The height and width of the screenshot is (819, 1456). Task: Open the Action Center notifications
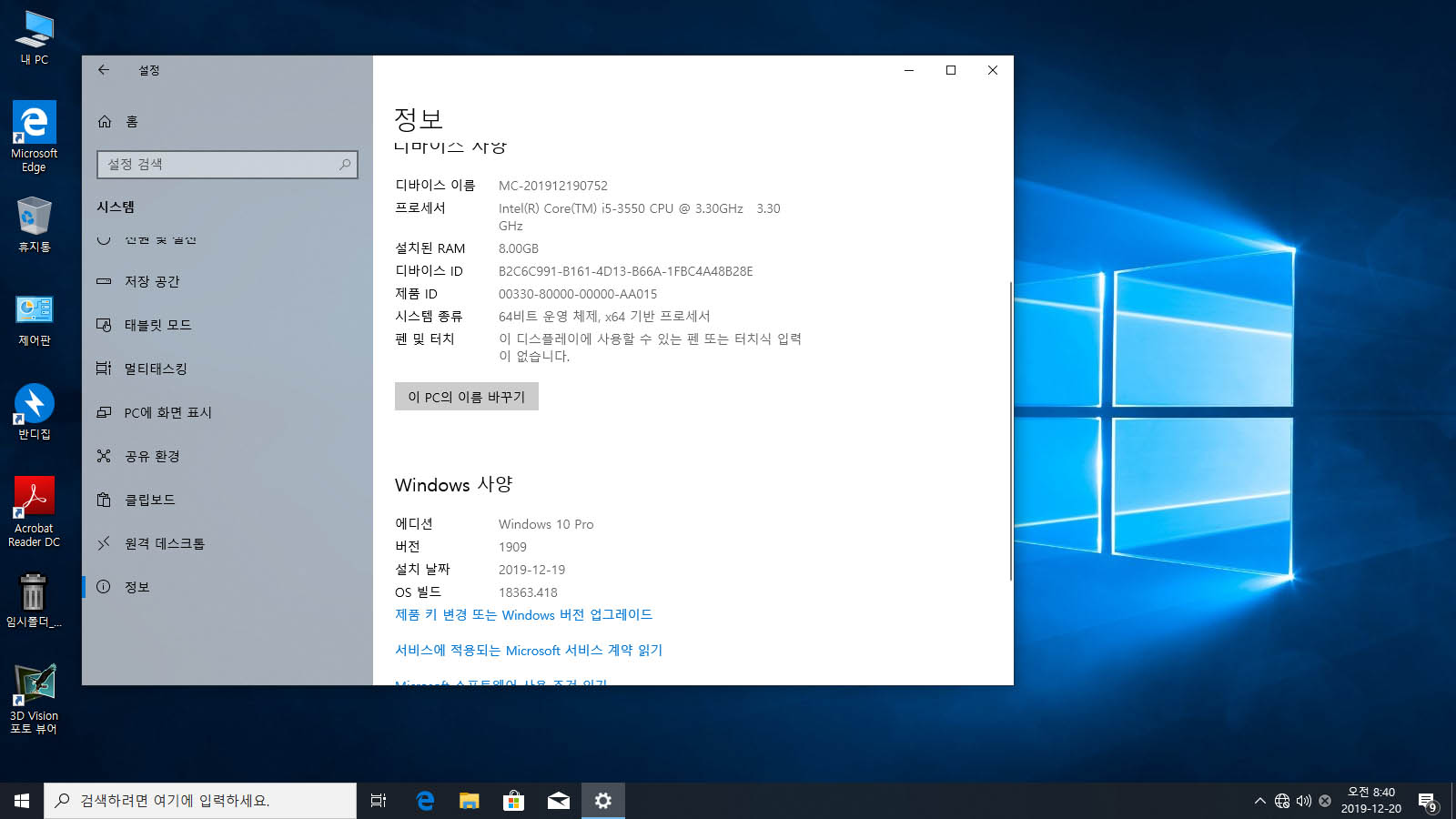point(1428,801)
